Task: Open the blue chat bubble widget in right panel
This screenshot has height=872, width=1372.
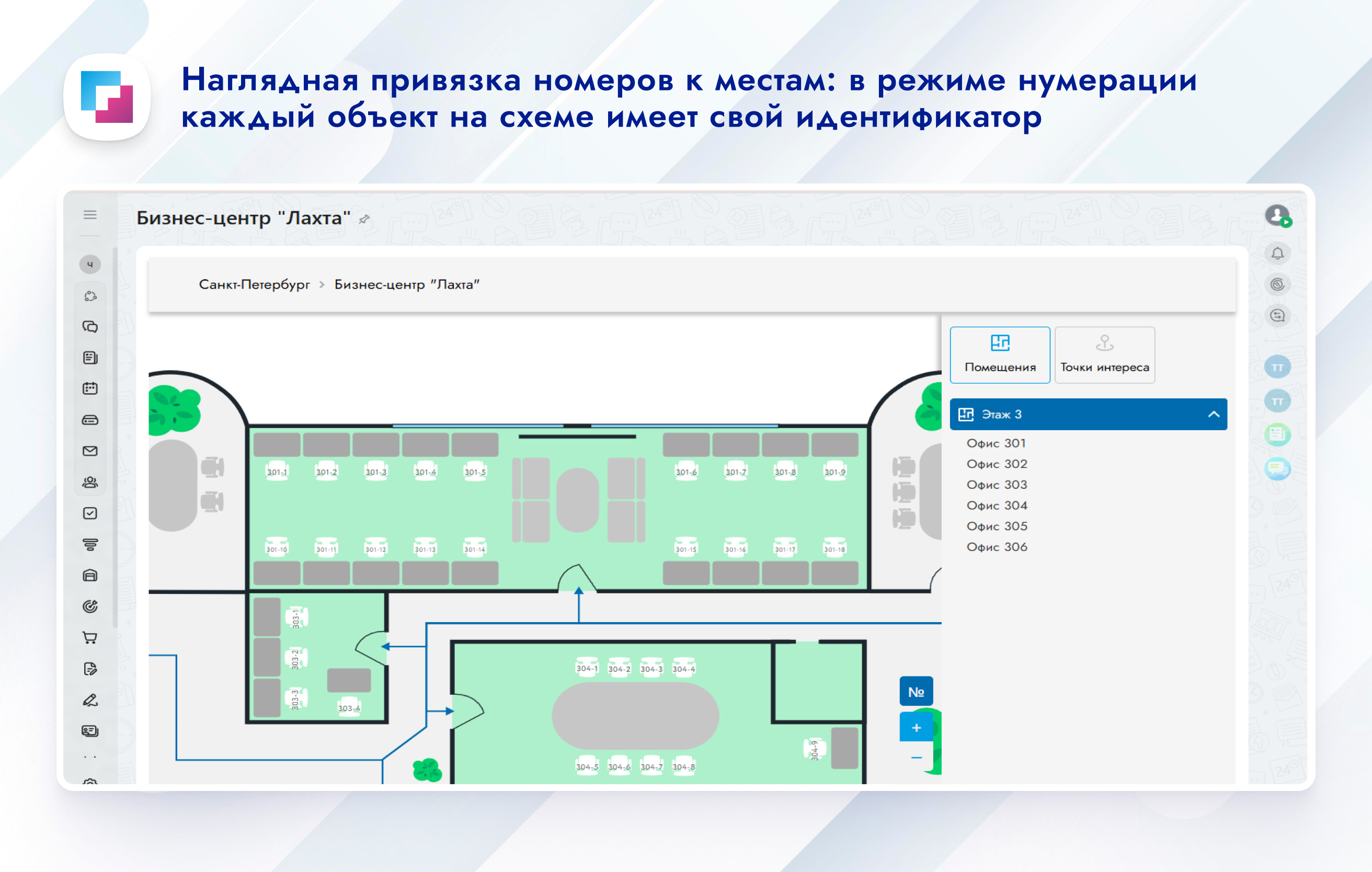Action: click(1278, 469)
